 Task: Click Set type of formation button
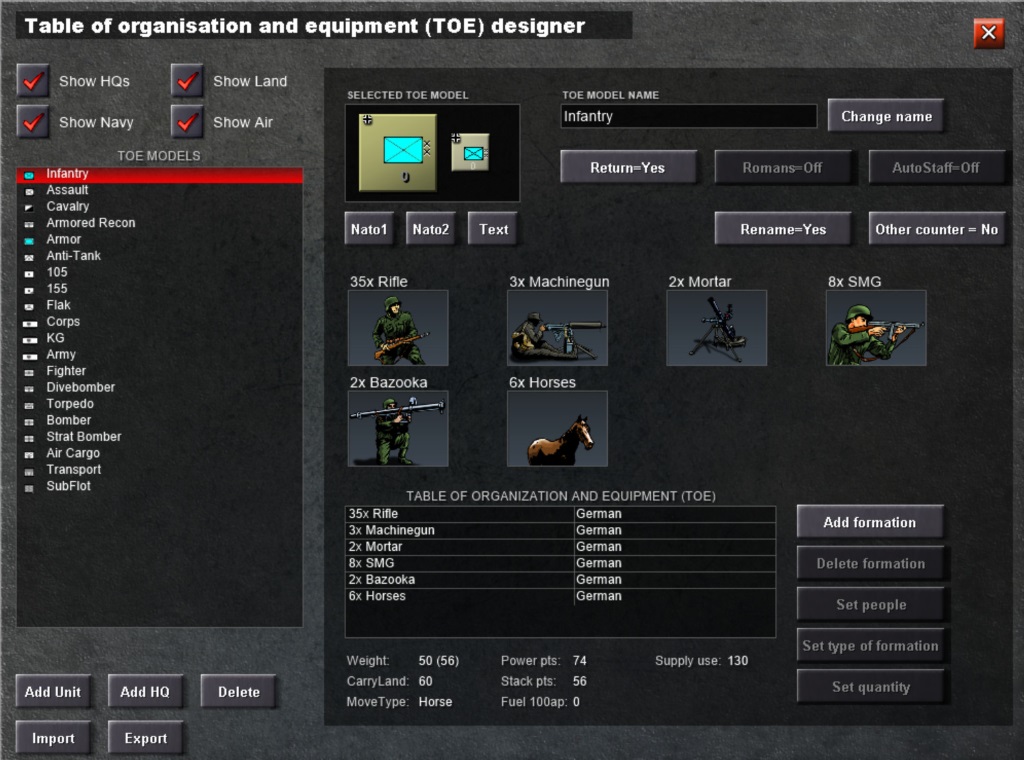click(870, 646)
